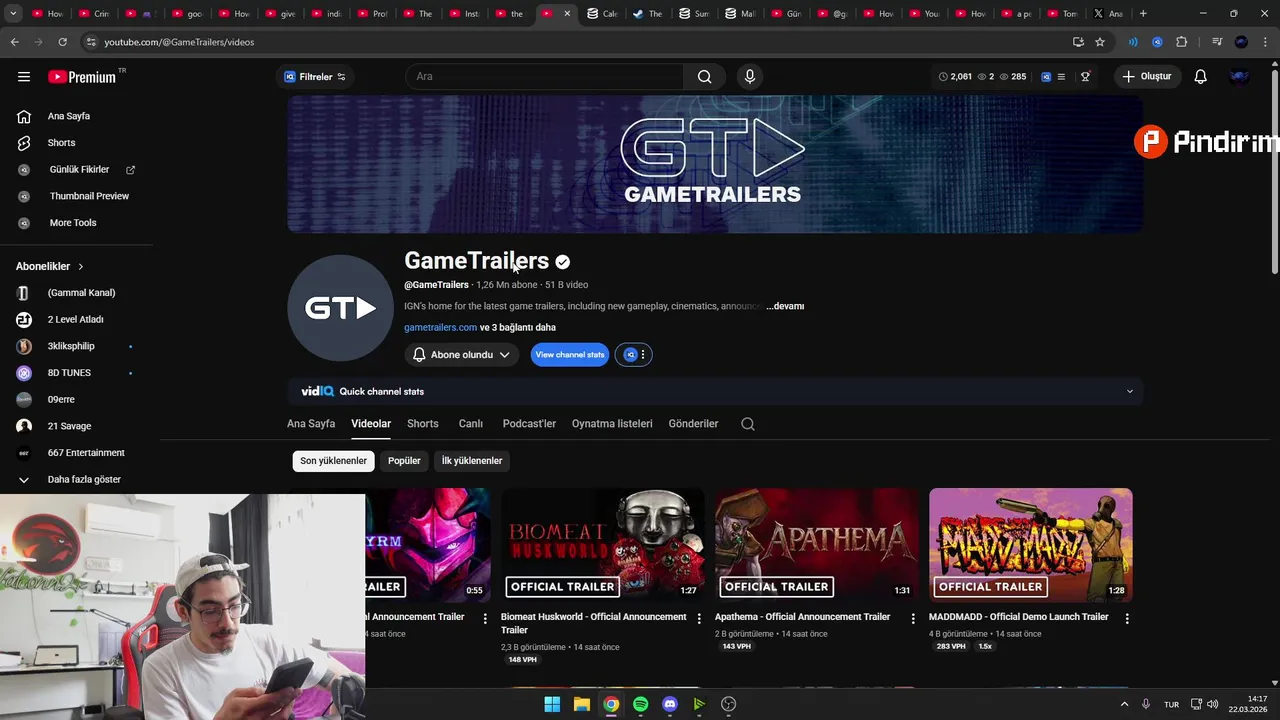Viewport: 1280px width, 720px height.
Task: Open a new Chrome tab
Action: pos(1143,14)
